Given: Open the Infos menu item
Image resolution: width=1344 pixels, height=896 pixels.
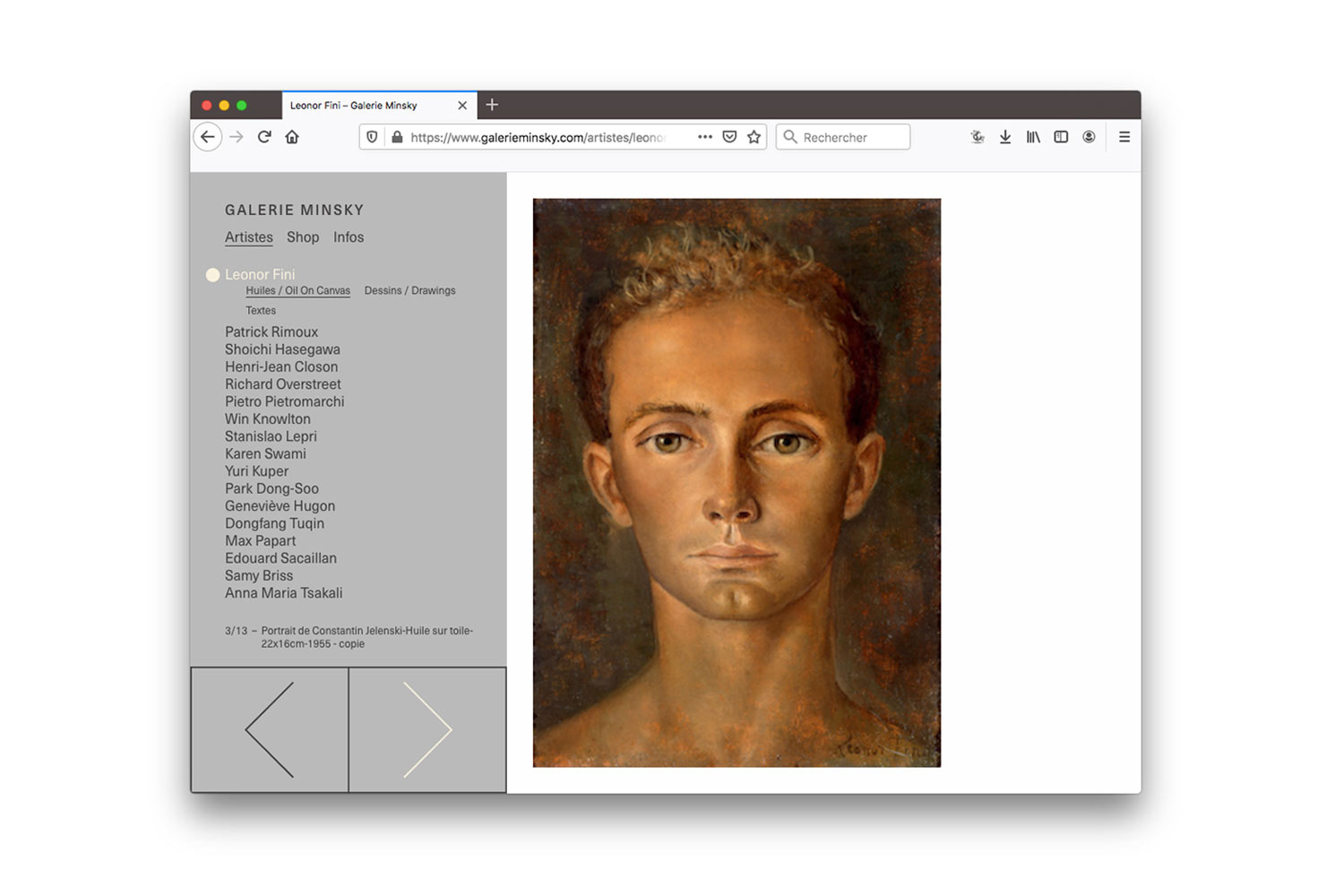Looking at the screenshot, I should [x=349, y=237].
